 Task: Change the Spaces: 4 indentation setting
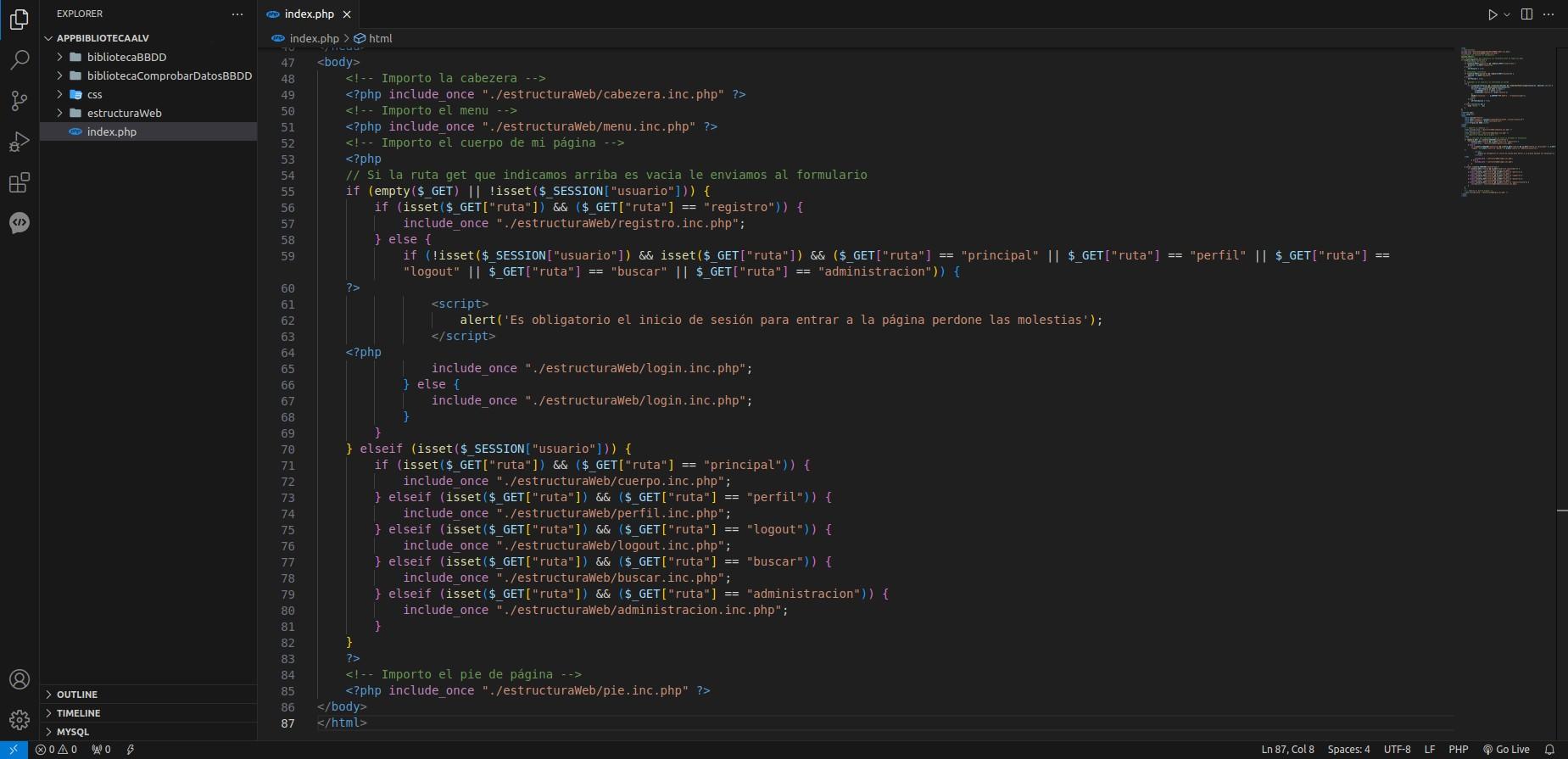[1348, 750]
